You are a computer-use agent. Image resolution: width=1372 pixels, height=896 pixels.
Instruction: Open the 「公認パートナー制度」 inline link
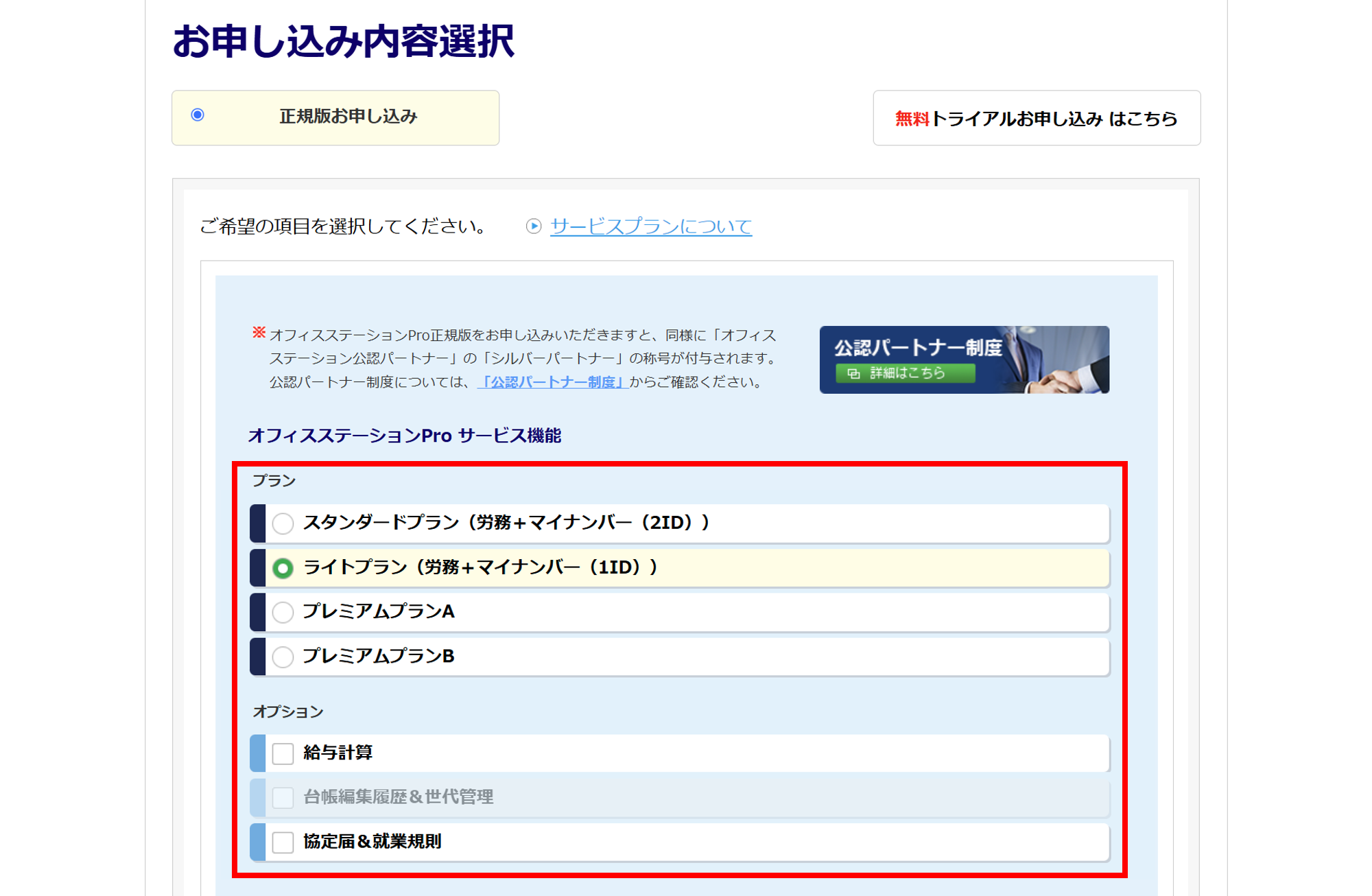pyautogui.click(x=552, y=382)
